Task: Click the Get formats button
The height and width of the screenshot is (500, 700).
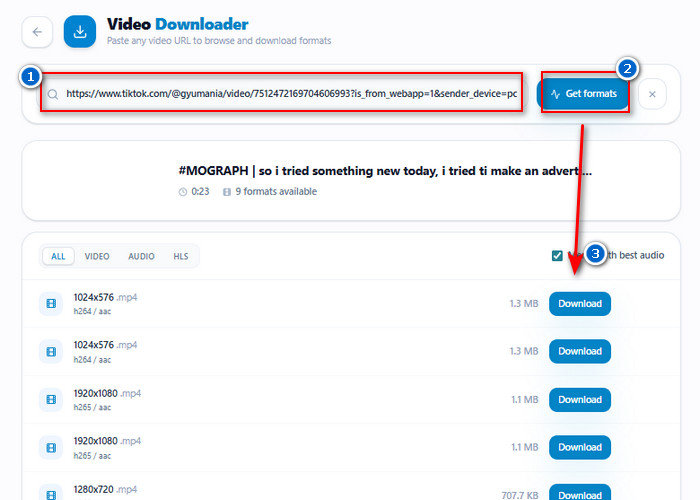Action: click(x=584, y=94)
